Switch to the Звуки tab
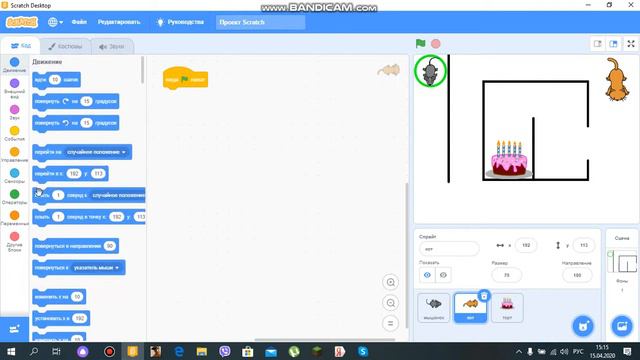640x360 pixels. coord(111,46)
